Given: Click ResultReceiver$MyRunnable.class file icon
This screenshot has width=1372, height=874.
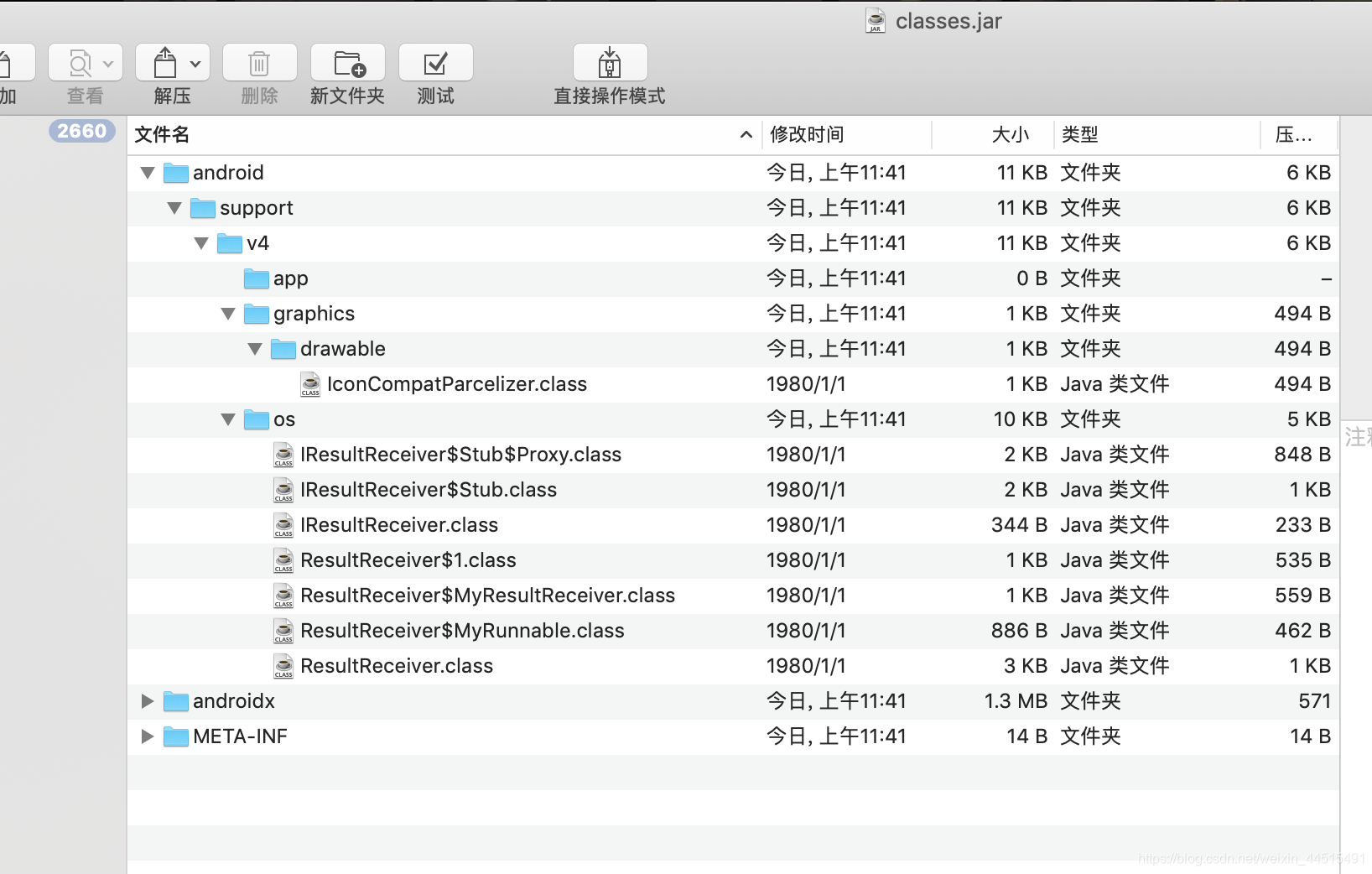Looking at the screenshot, I should (283, 631).
